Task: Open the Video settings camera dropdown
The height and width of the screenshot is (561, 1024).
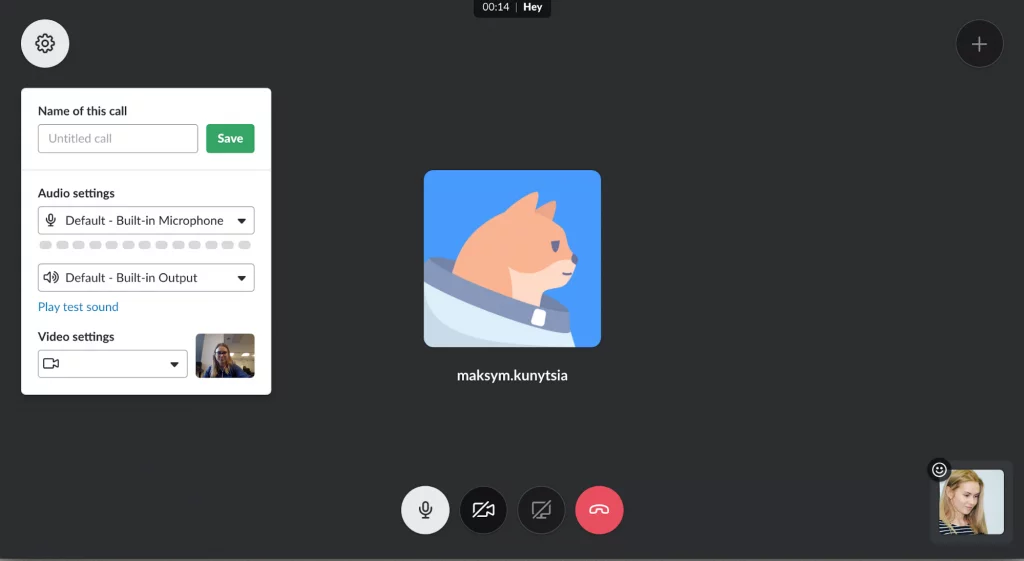Action: pos(112,364)
